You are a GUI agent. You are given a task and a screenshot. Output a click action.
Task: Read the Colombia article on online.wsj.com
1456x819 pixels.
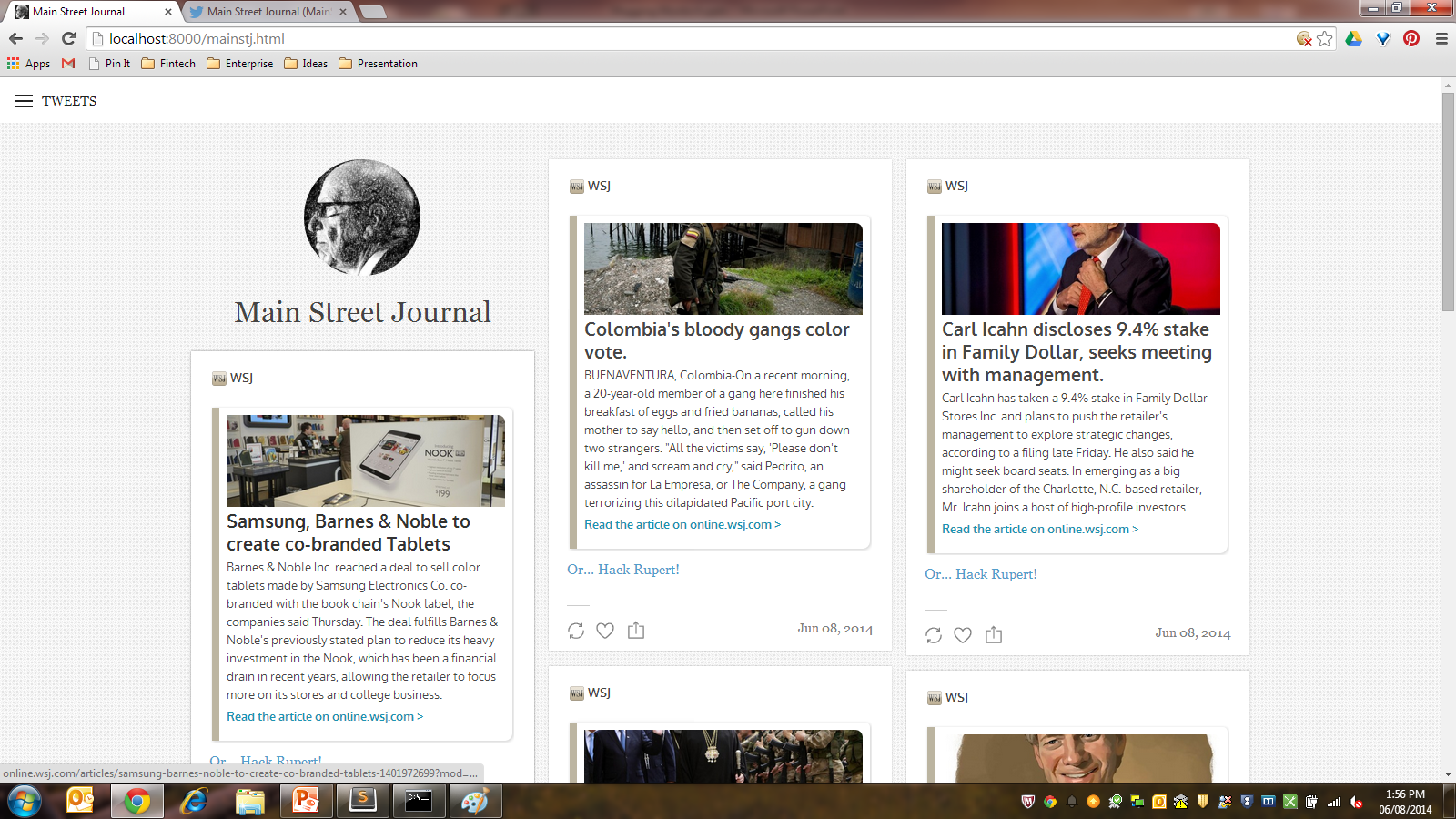(682, 525)
